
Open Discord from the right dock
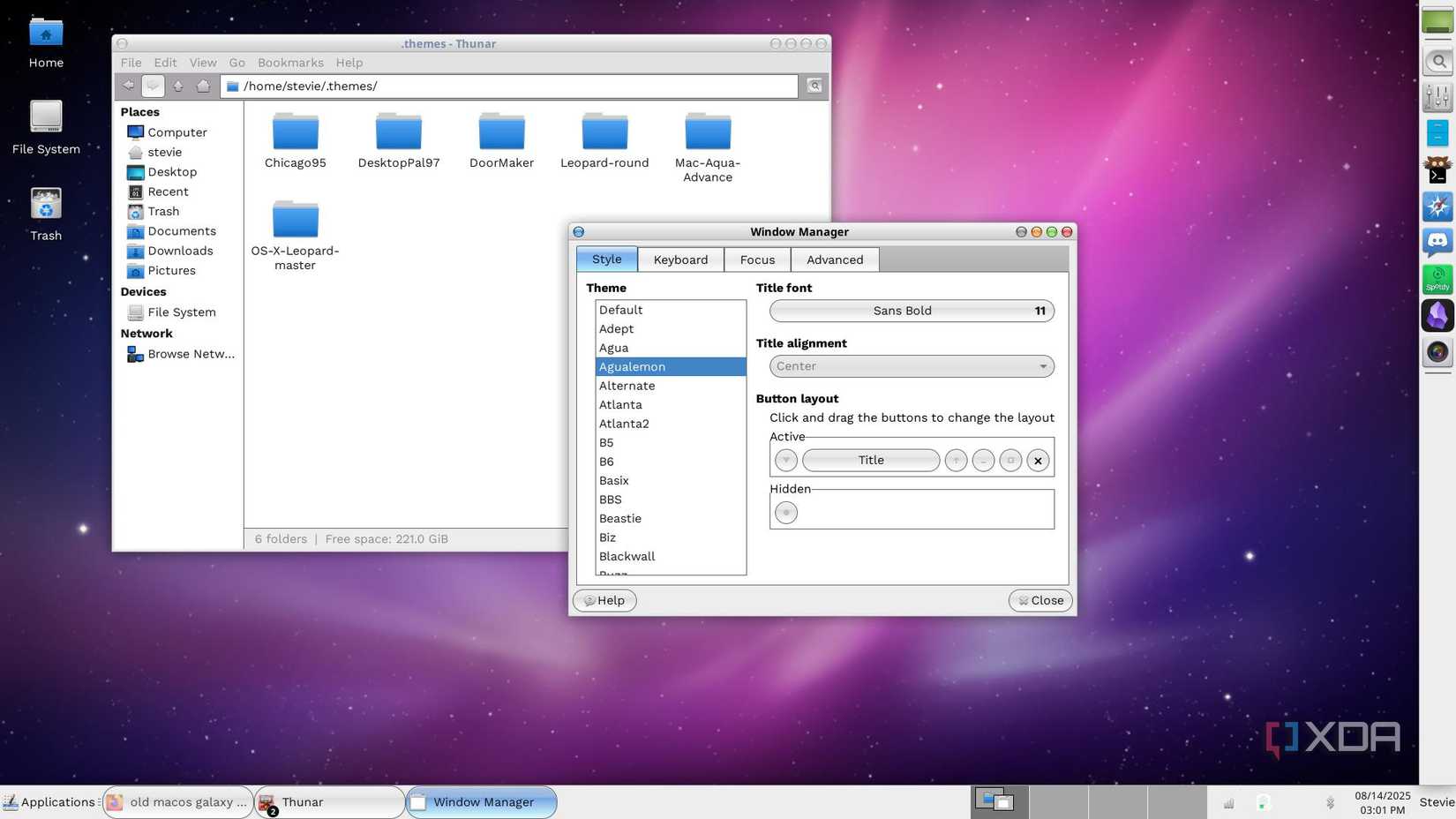[1437, 241]
